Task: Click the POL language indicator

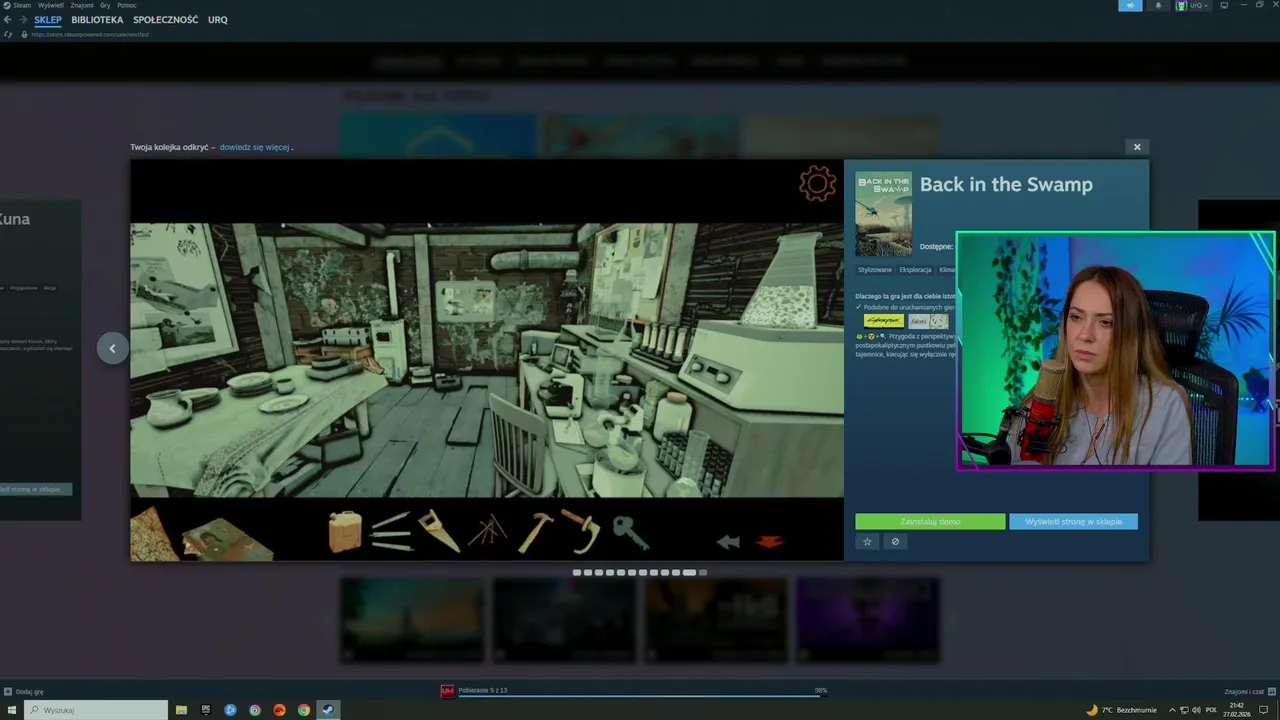Action: (1211, 710)
